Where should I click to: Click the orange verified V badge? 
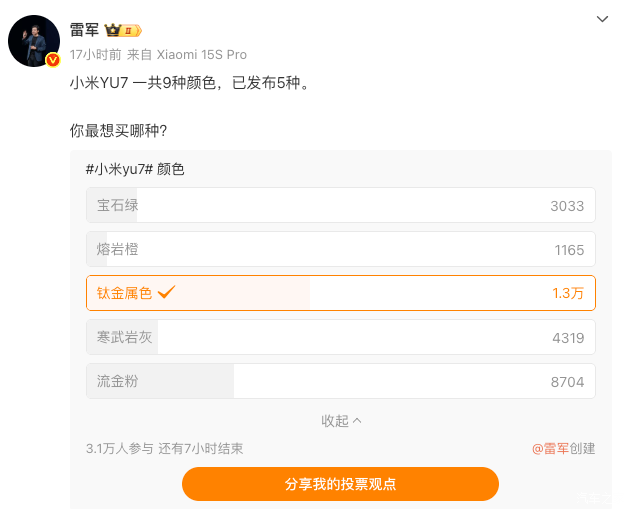53,60
